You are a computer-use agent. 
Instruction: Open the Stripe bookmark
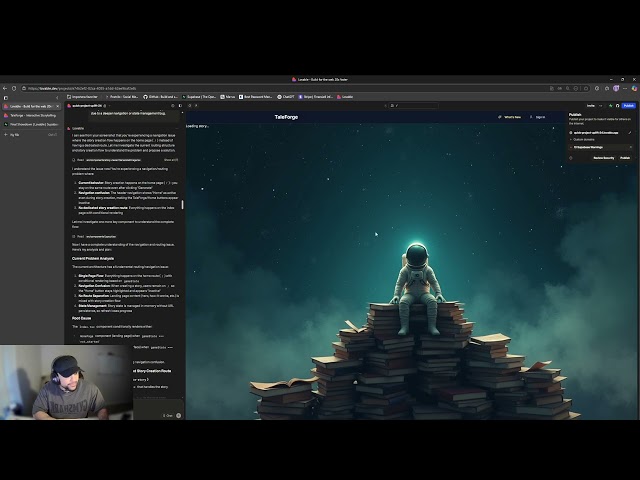[316, 97]
